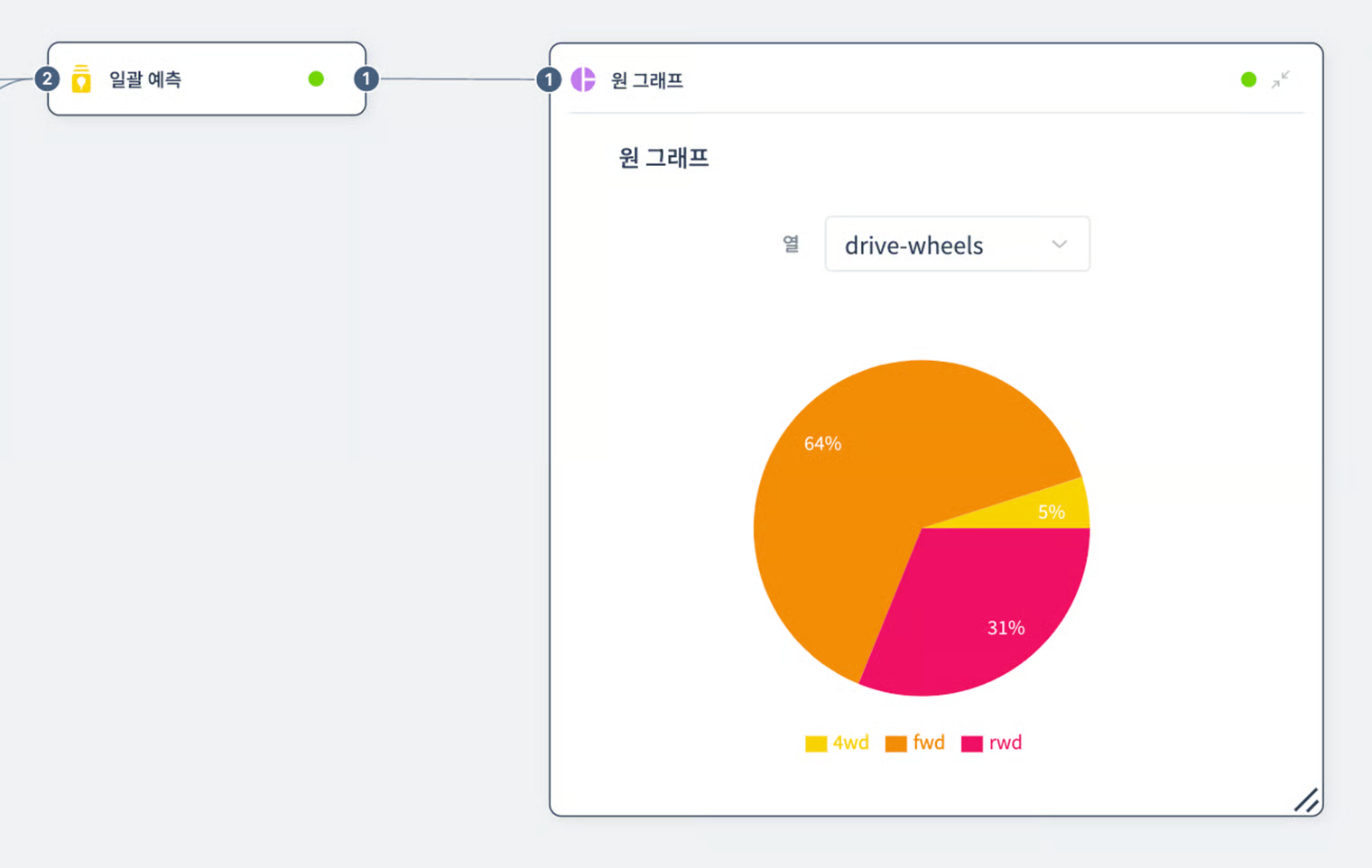Click input port 2 on the 일괄 예측 node

coord(47,78)
